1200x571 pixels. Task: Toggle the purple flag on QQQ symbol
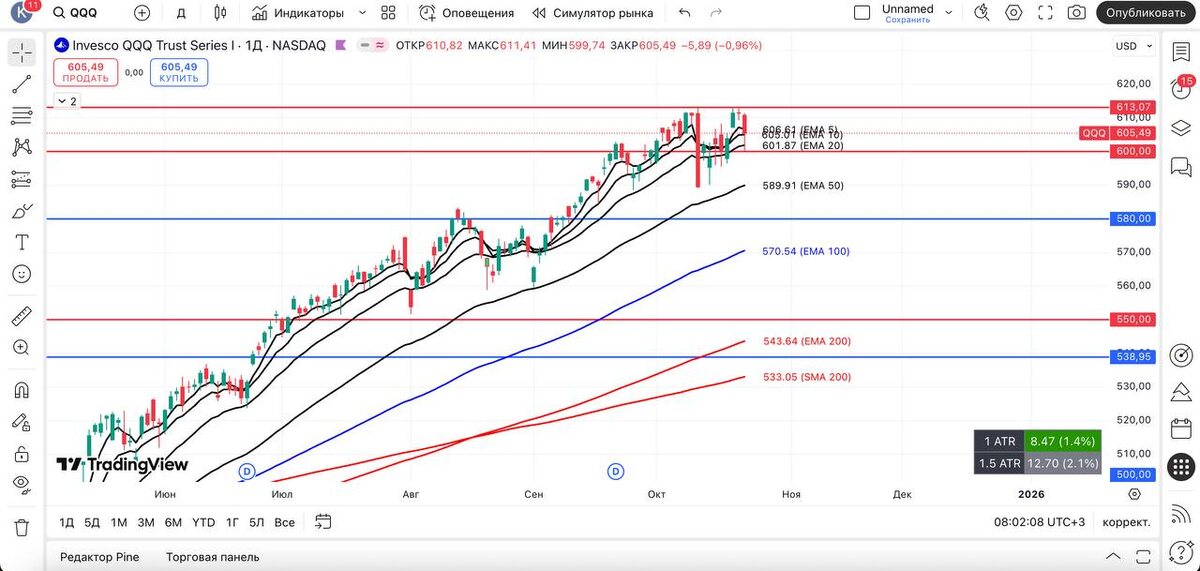click(x=342, y=46)
